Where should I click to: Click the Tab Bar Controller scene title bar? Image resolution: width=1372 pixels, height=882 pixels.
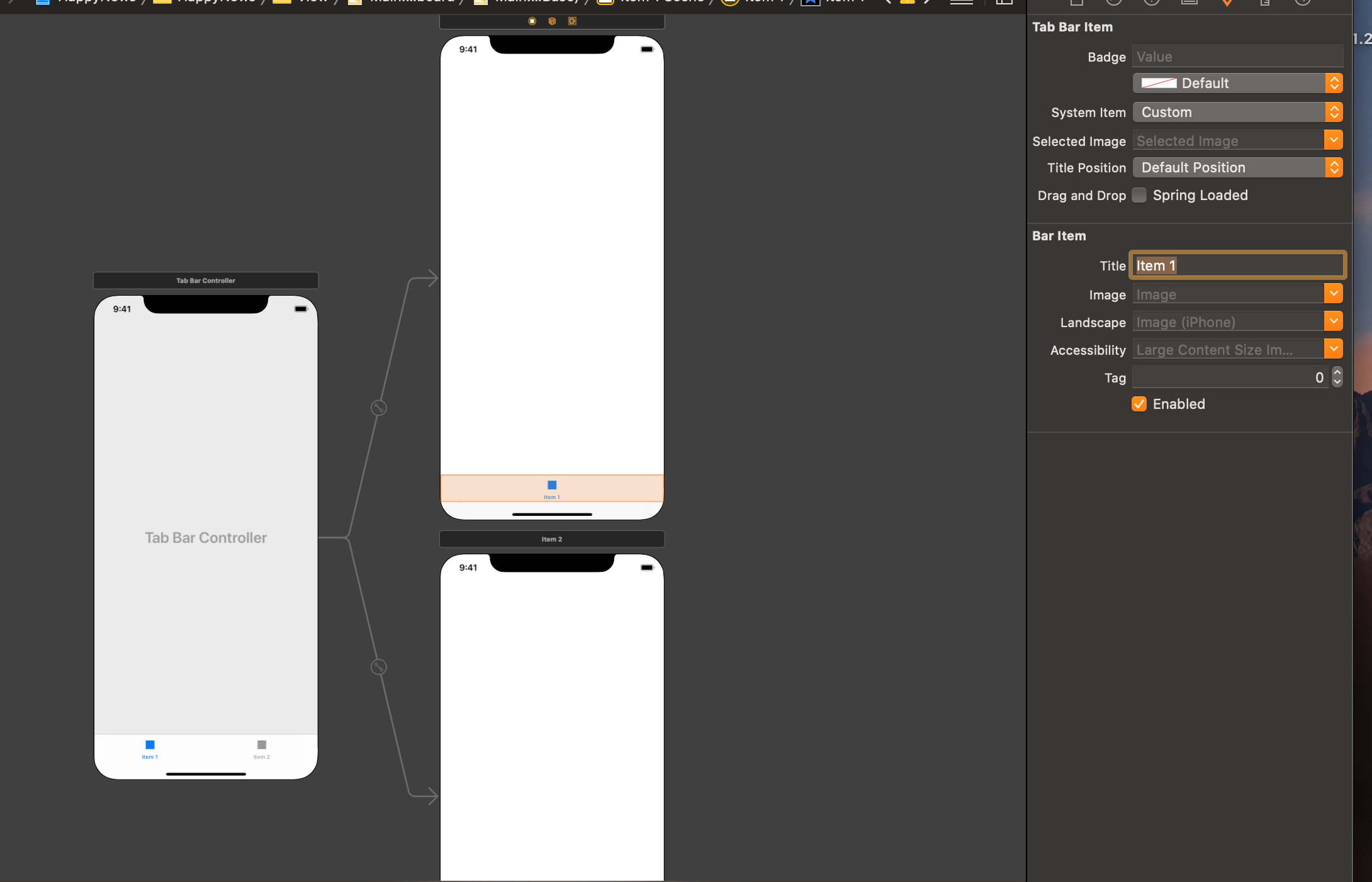(206, 281)
